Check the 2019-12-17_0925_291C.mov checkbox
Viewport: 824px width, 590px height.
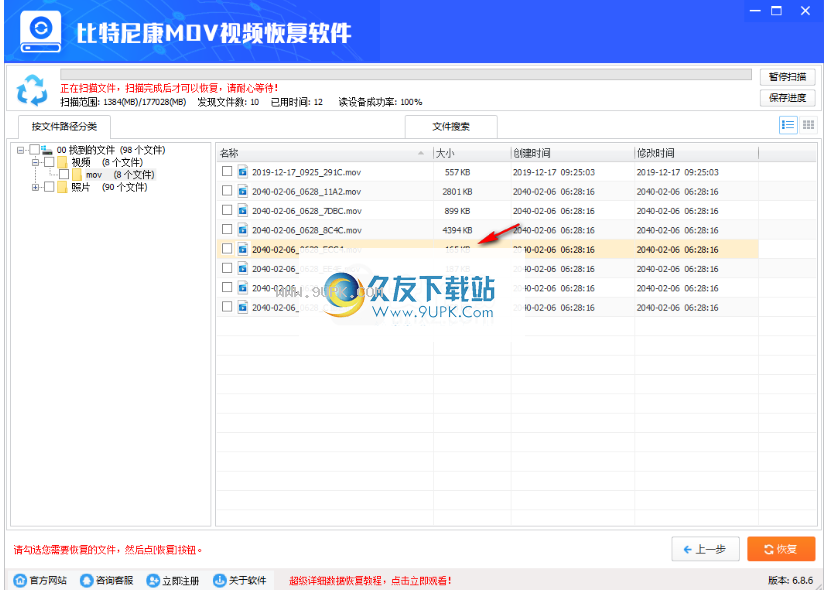point(227,171)
